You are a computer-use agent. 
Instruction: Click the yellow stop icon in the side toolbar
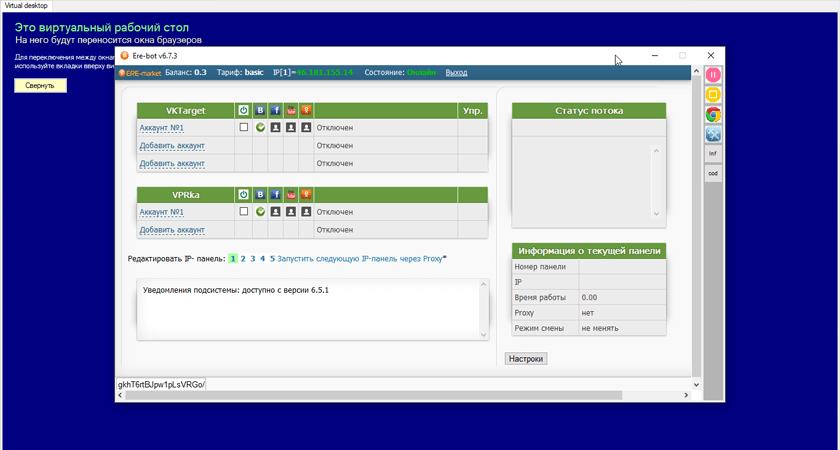click(713, 95)
